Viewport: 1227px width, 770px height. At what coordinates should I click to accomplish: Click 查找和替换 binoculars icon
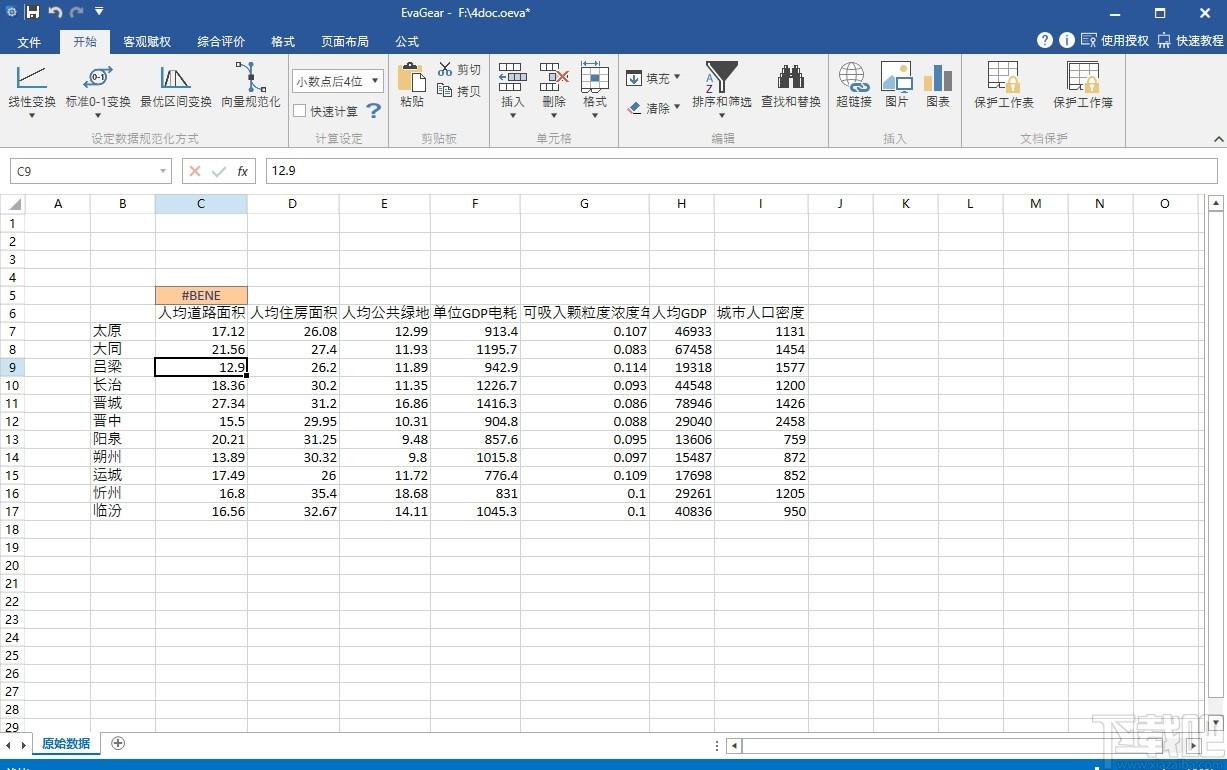click(x=791, y=77)
